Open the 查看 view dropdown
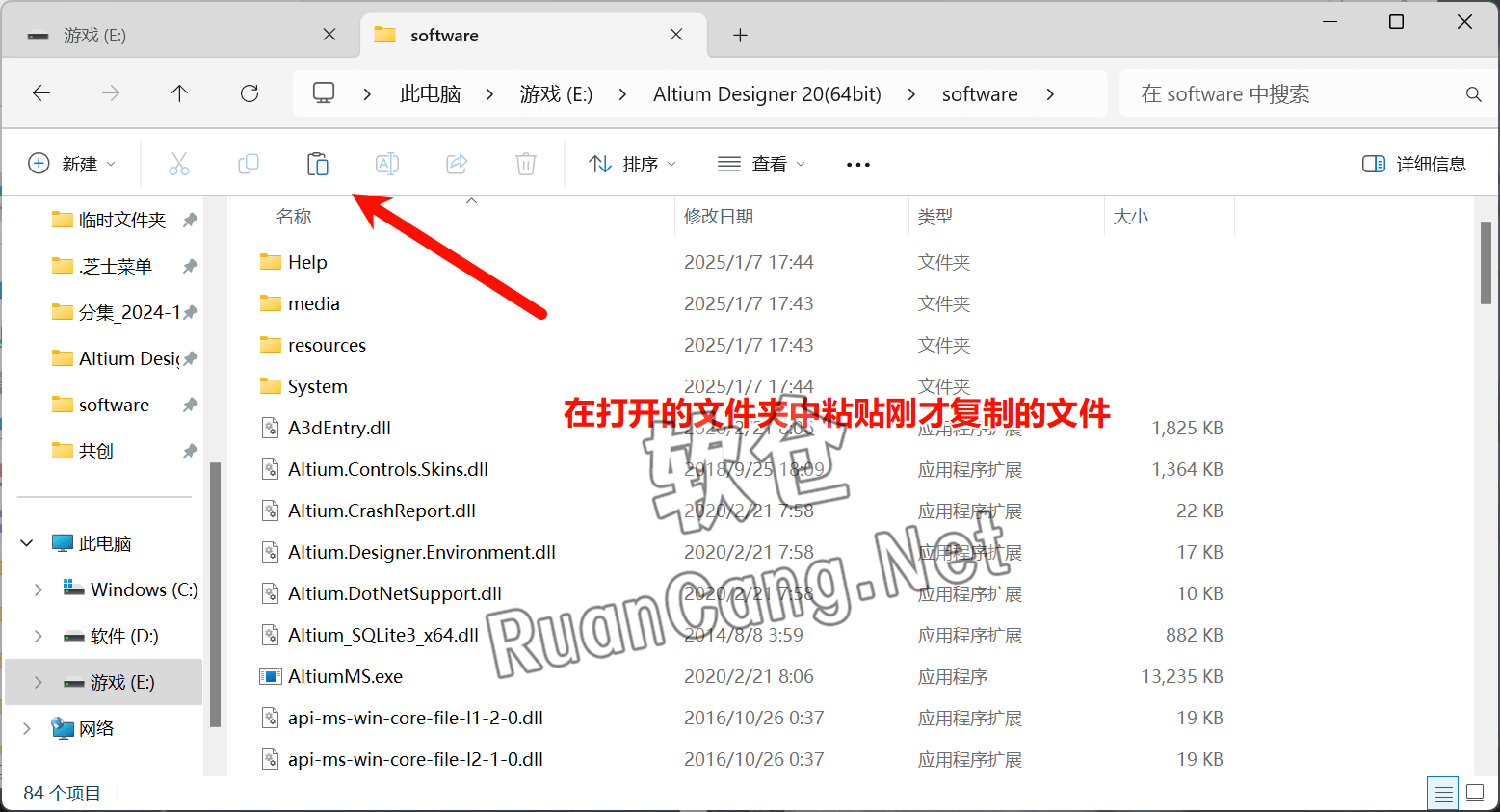The height and width of the screenshot is (812, 1500). tap(762, 164)
